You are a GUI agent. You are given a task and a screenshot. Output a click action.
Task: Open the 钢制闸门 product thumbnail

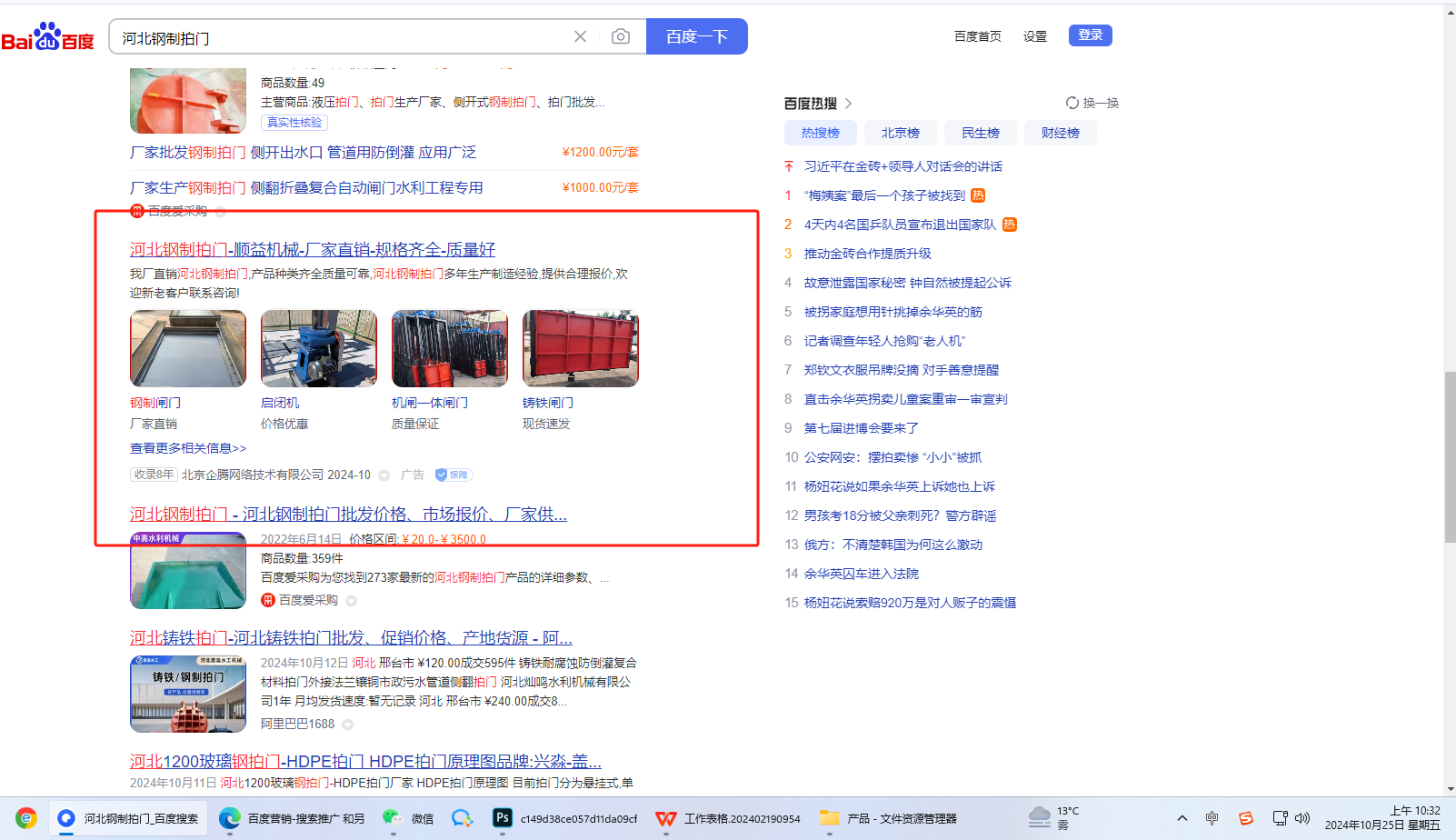coord(188,349)
